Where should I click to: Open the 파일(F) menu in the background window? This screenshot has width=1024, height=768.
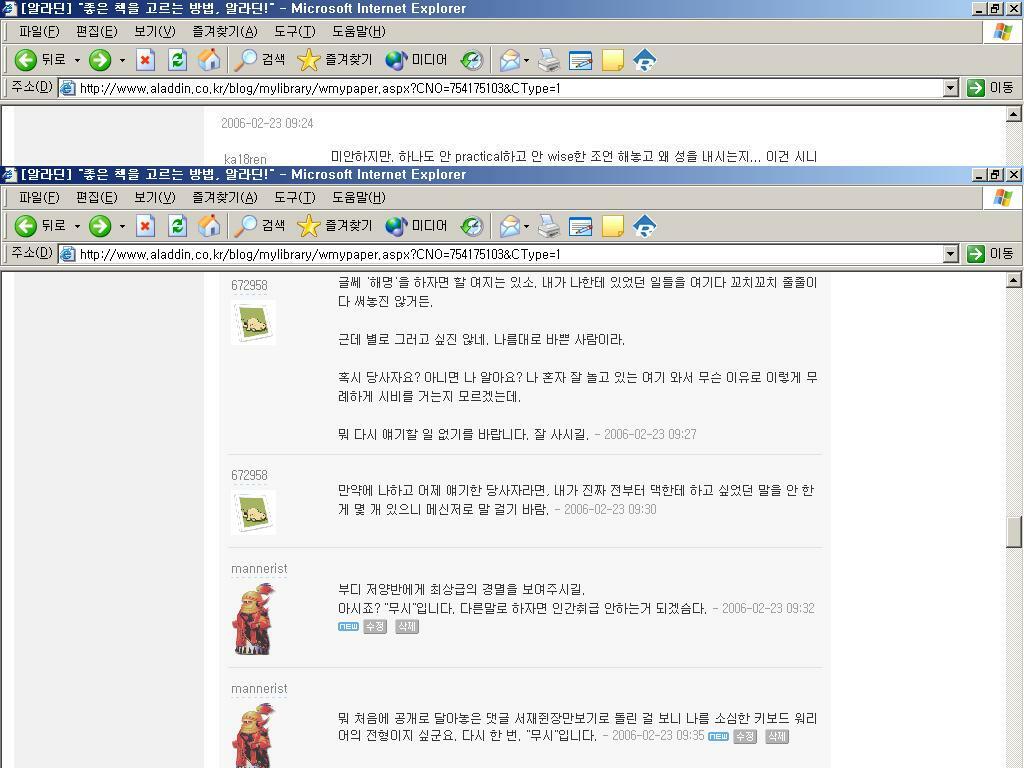[38, 31]
